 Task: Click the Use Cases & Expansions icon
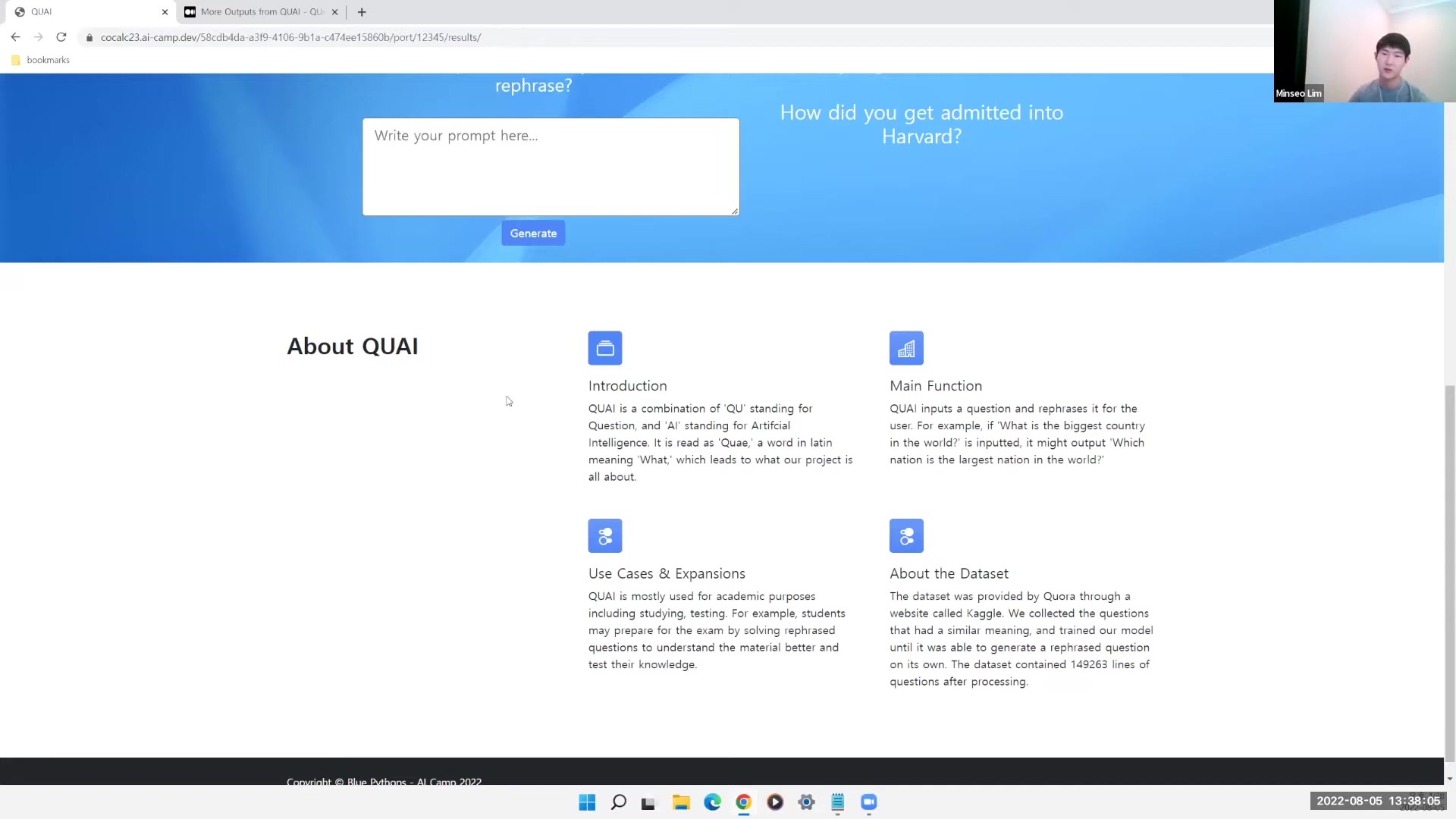click(604, 536)
